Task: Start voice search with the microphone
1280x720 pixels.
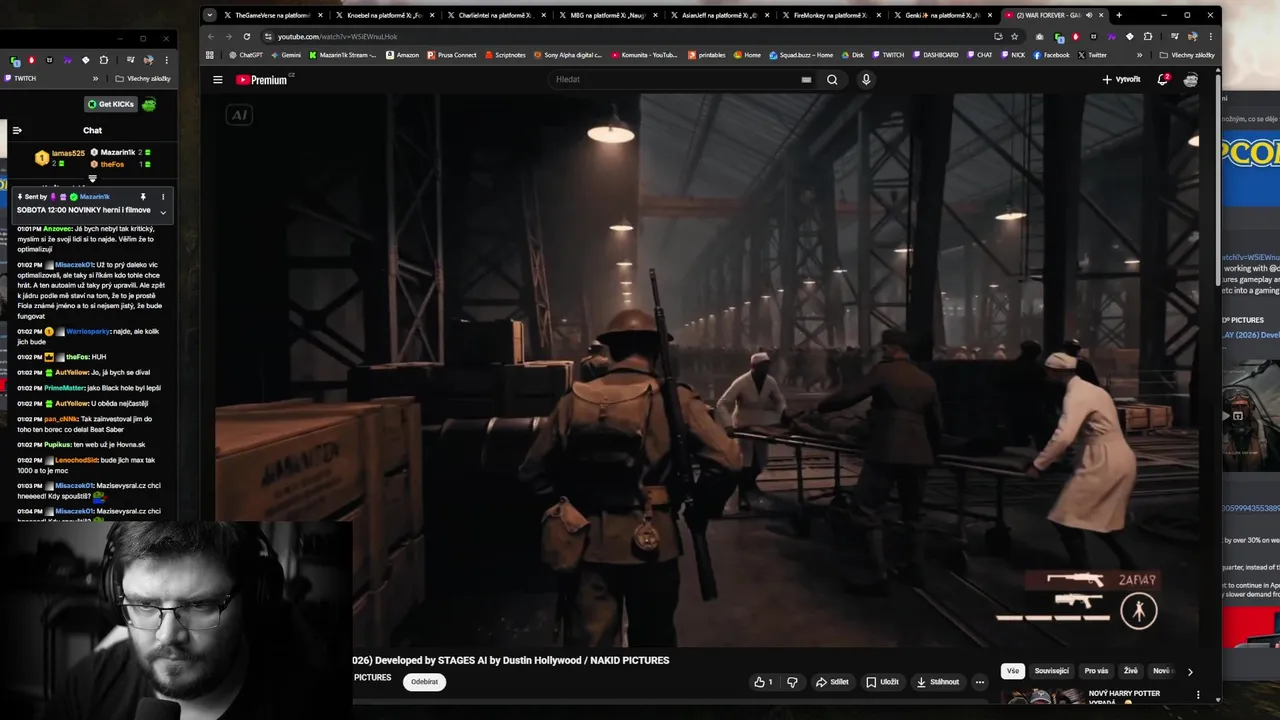Action: [866, 79]
